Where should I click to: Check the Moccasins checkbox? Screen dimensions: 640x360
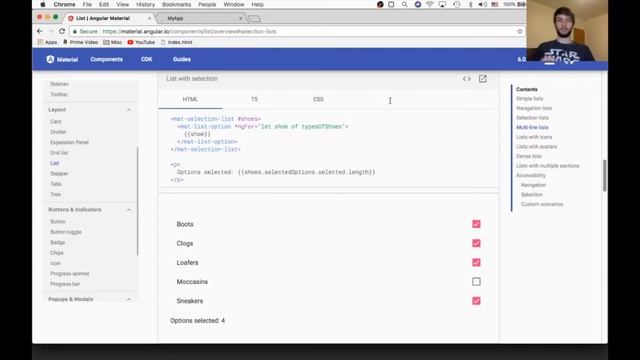476,282
